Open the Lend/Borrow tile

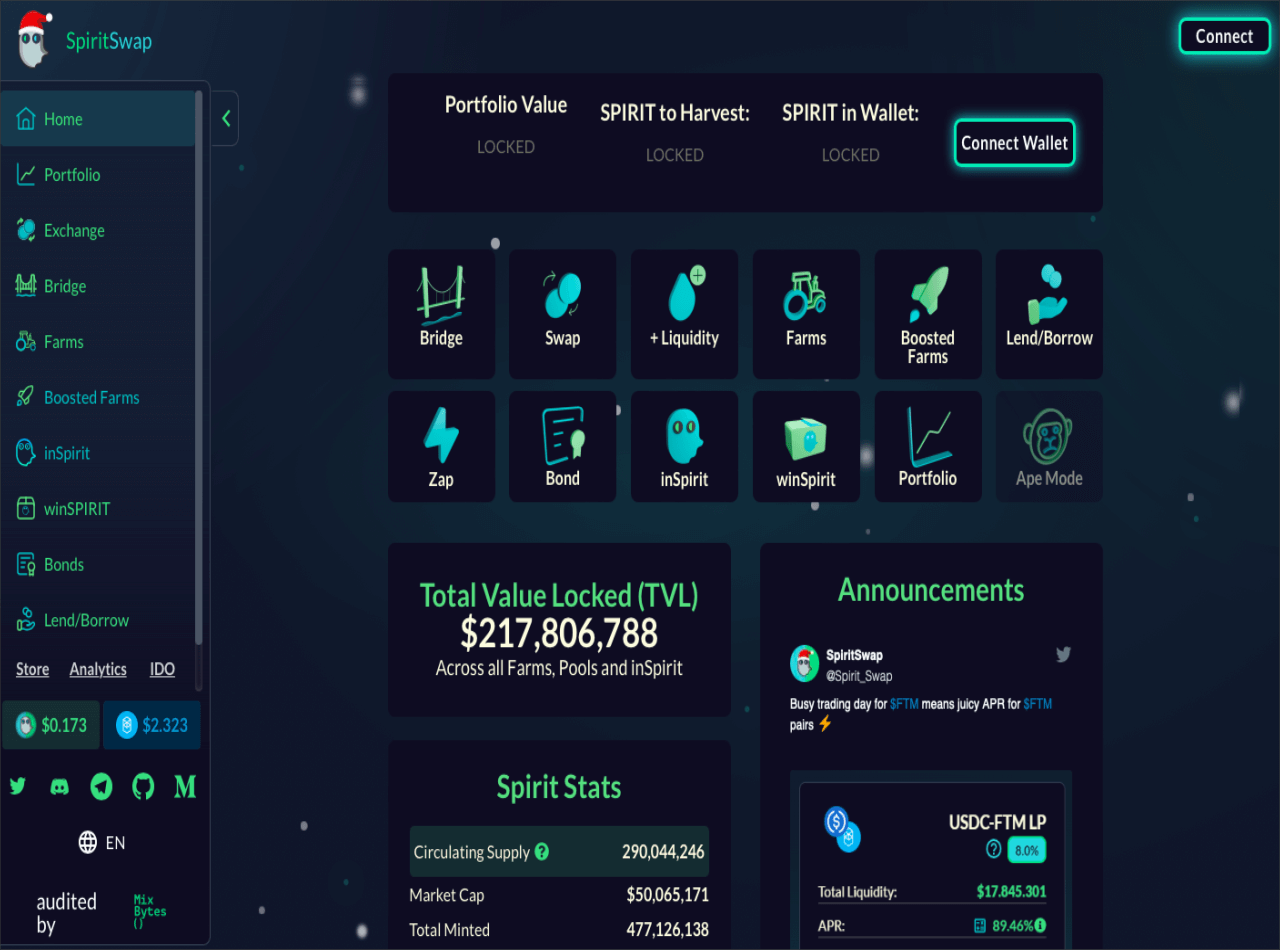click(x=1049, y=314)
